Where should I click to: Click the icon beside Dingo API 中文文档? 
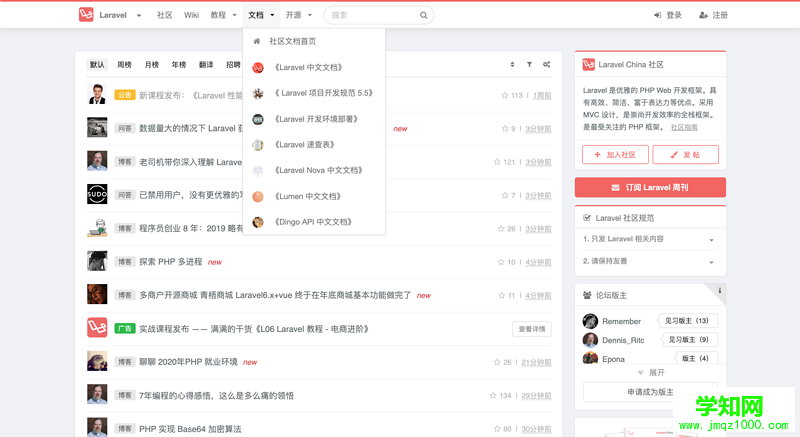[258, 222]
